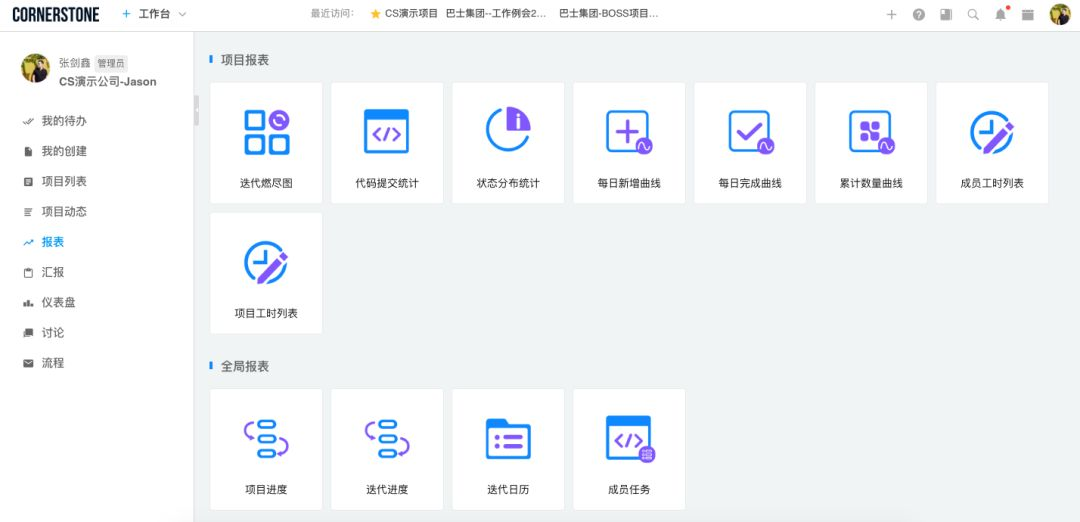Open the 成员任务 code window icon
Image resolution: width=1080 pixels, height=522 pixels.
pyautogui.click(x=630, y=439)
